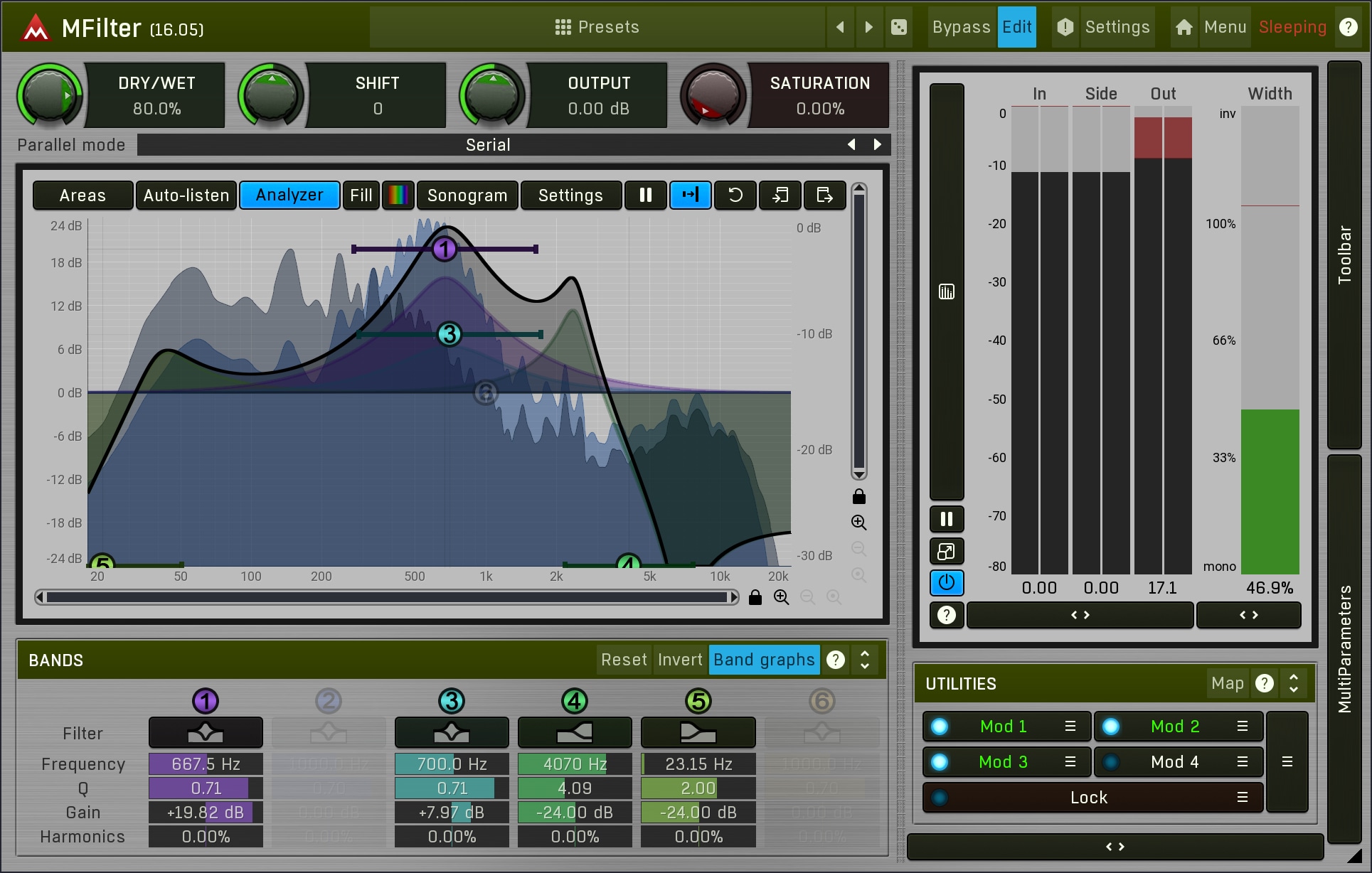Open the Sonogram view
Screen dimensions: 1372x873
[x=467, y=195]
